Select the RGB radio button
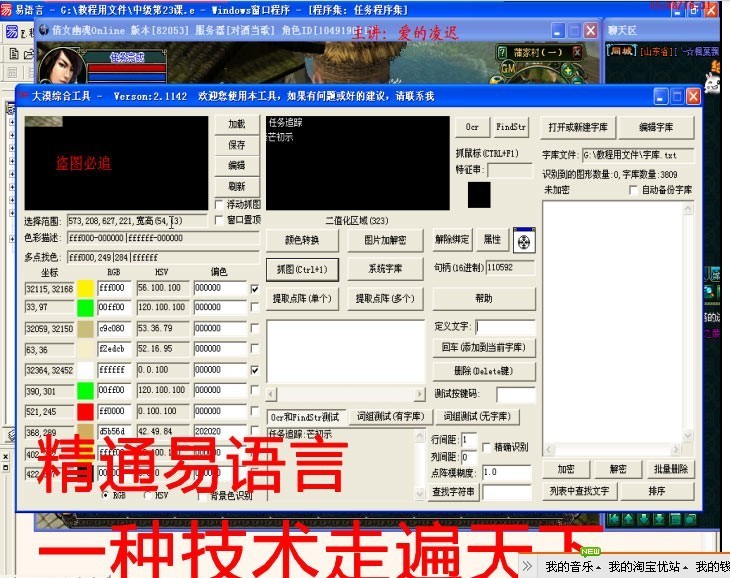 click(x=106, y=495)
